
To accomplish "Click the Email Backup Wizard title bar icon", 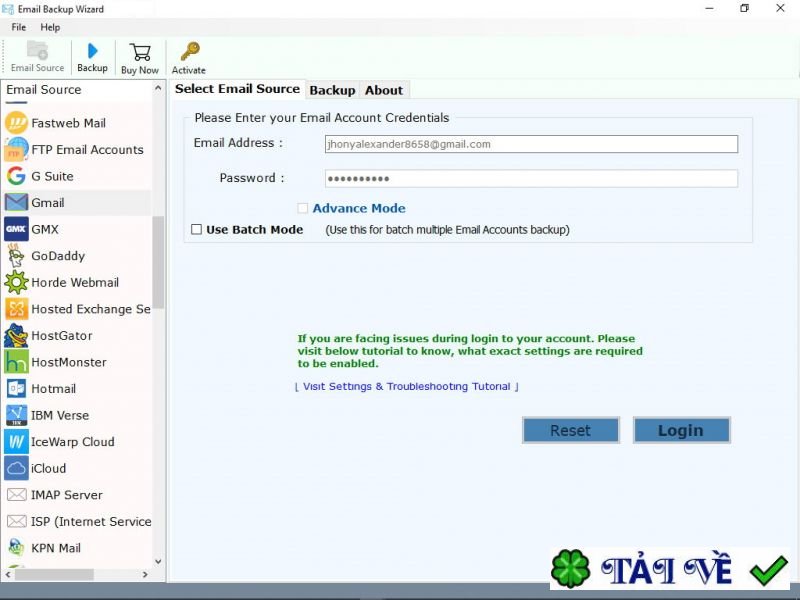I will click(x=8, y=9).
